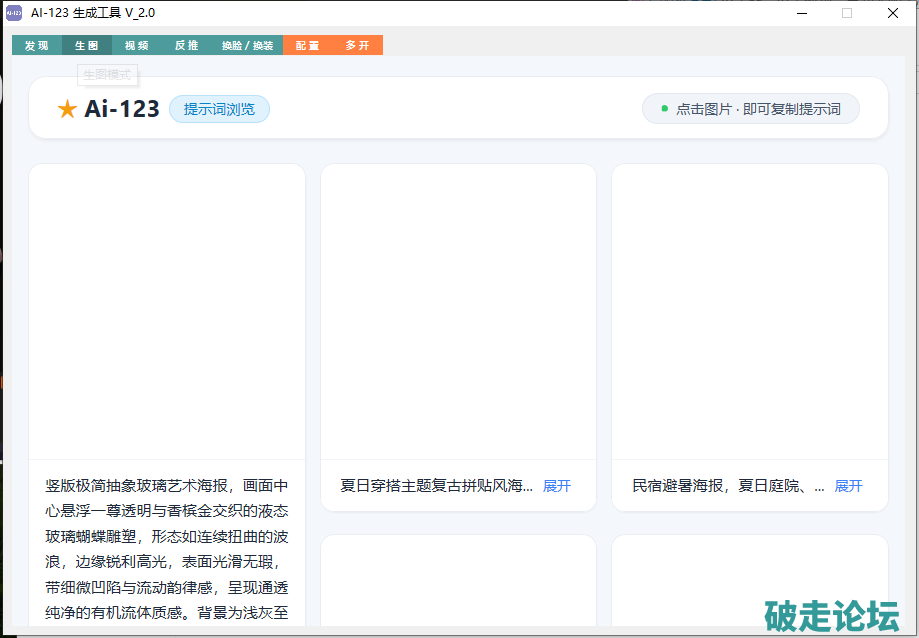Screen dimensions: 919x638
Task: Click the 夏日穿搭 collage poster image
Action: (458, 312)
